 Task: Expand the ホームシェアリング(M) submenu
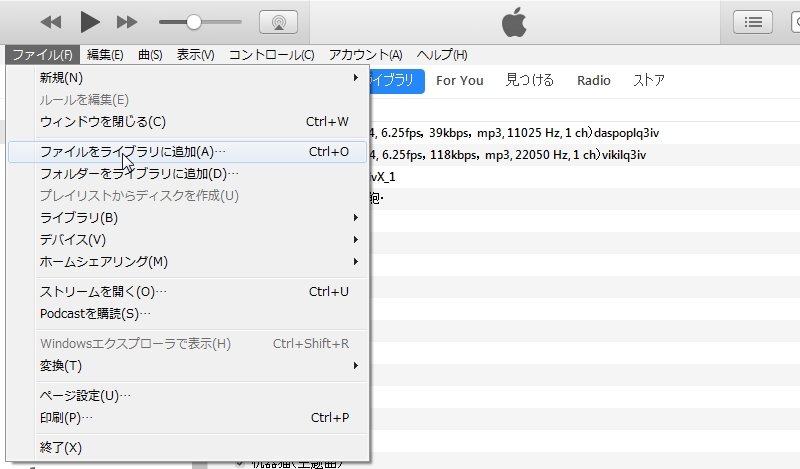pyautogui.click(x=187, y=262)
